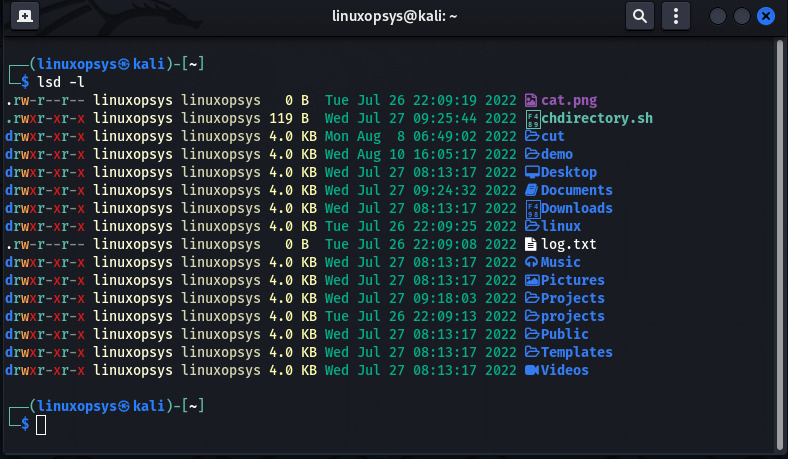
Task: Click the Downloads directory name
Action: [x=576, y=208]
